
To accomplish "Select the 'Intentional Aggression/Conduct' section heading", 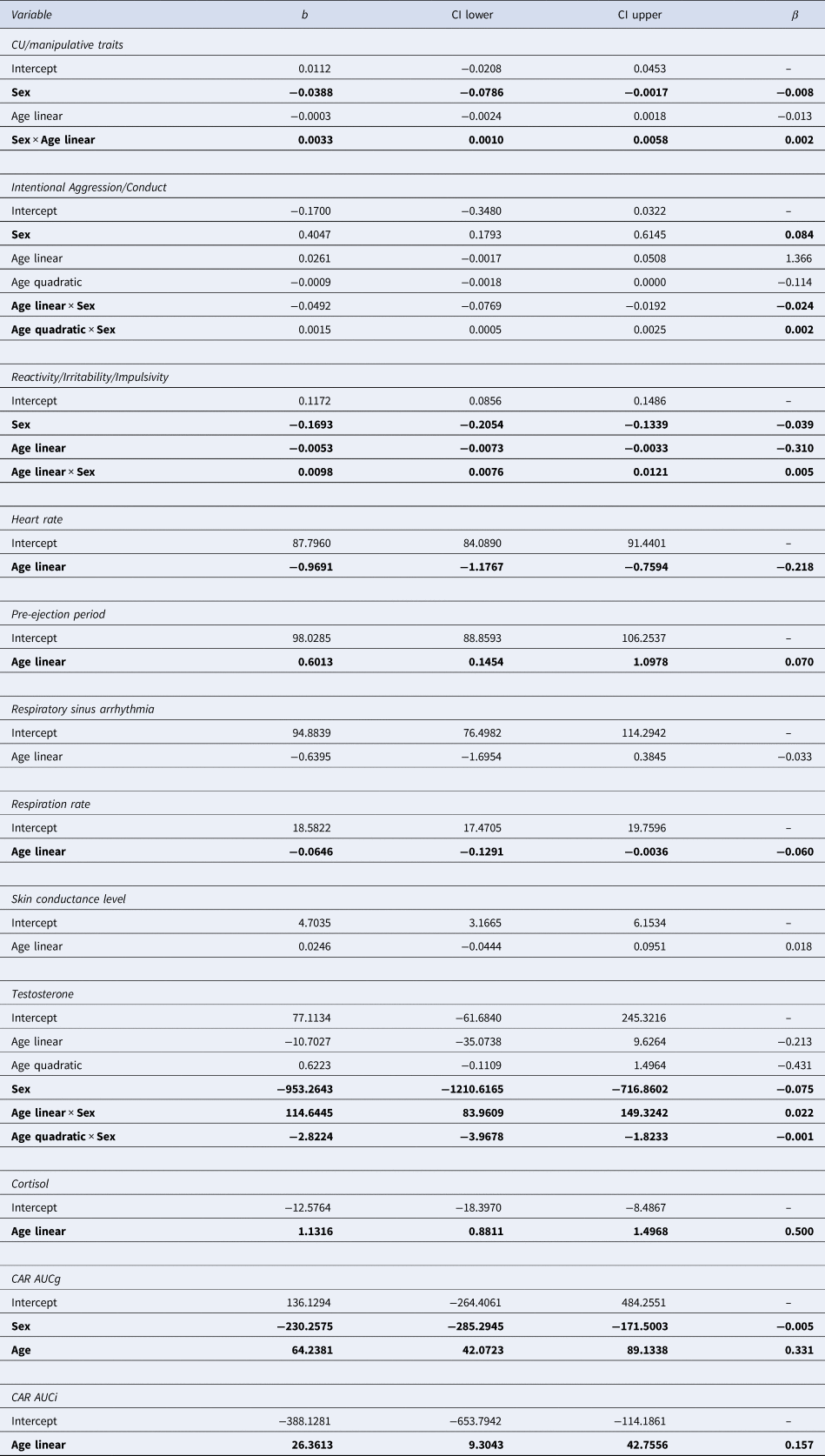I will [89, 187].
